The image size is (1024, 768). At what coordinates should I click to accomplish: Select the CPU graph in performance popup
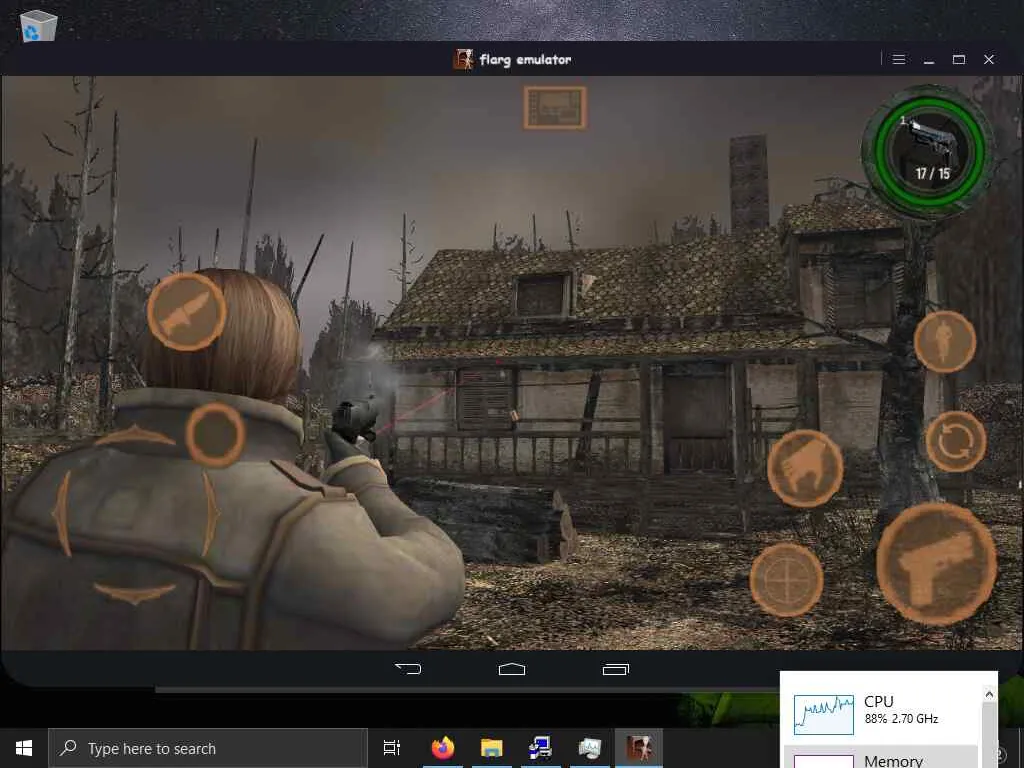[x=824, y=714]
